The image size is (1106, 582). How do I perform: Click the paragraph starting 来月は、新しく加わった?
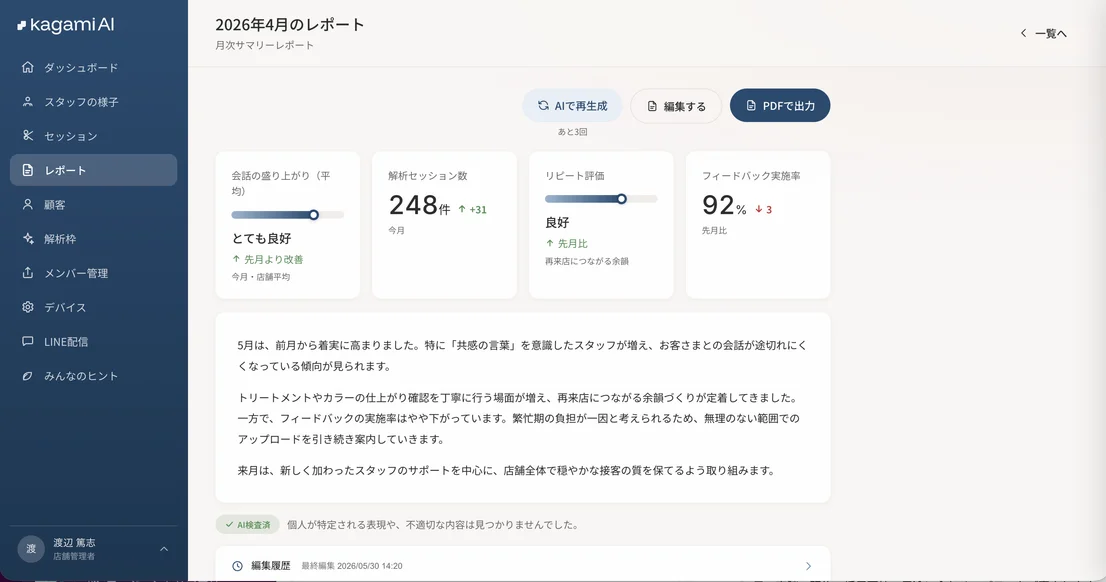(x=506, y=471)
